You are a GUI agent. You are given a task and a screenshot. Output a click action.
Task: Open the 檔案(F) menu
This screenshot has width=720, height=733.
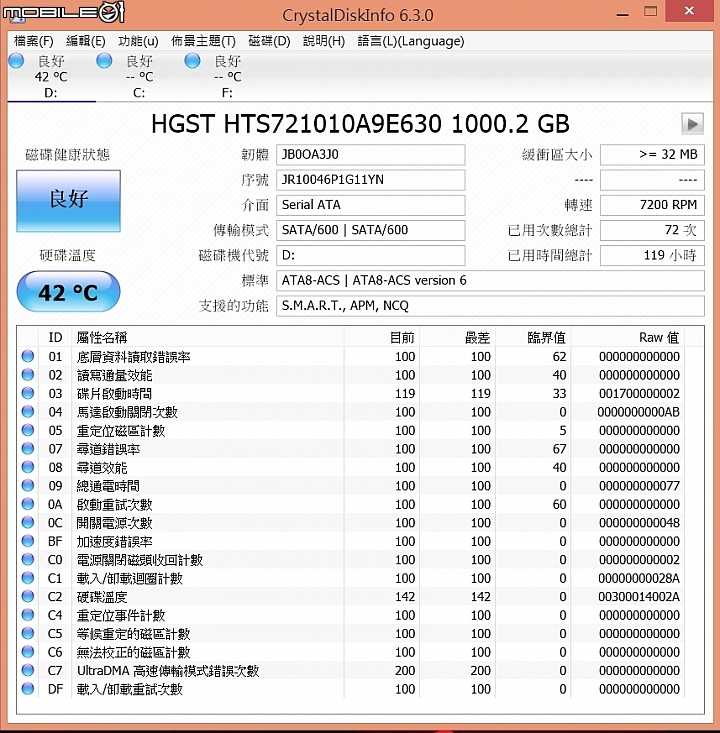point(34,41)
